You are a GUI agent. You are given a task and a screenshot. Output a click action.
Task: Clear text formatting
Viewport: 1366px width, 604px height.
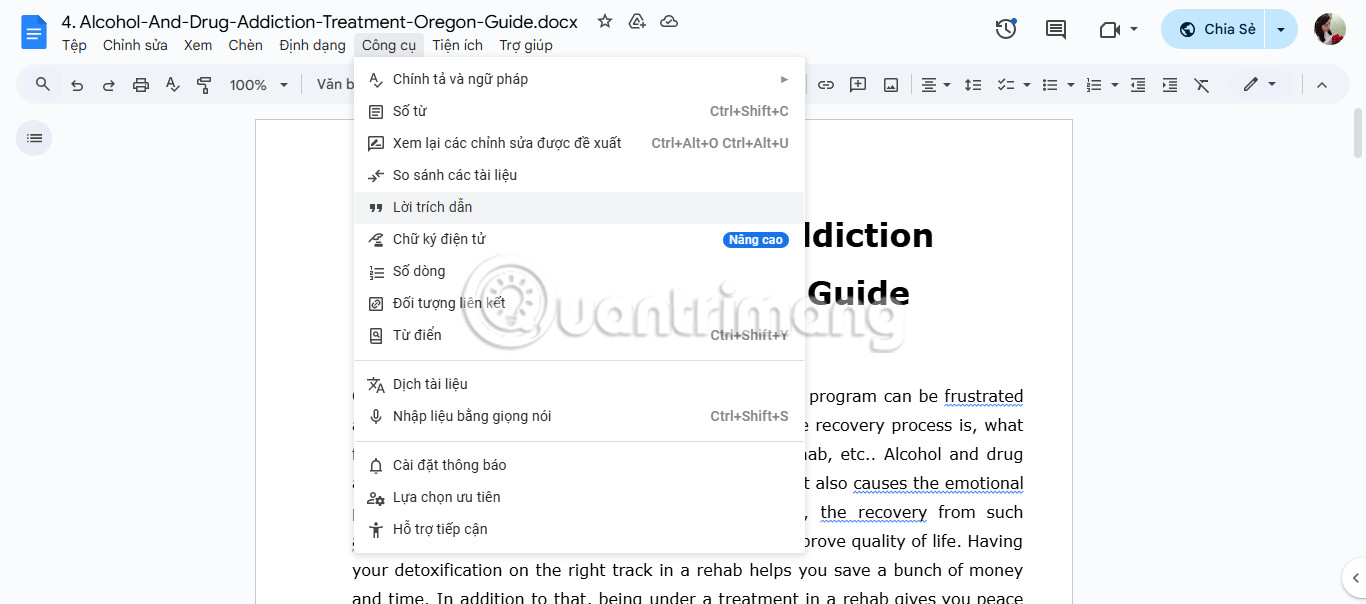tap(1201, 85)
